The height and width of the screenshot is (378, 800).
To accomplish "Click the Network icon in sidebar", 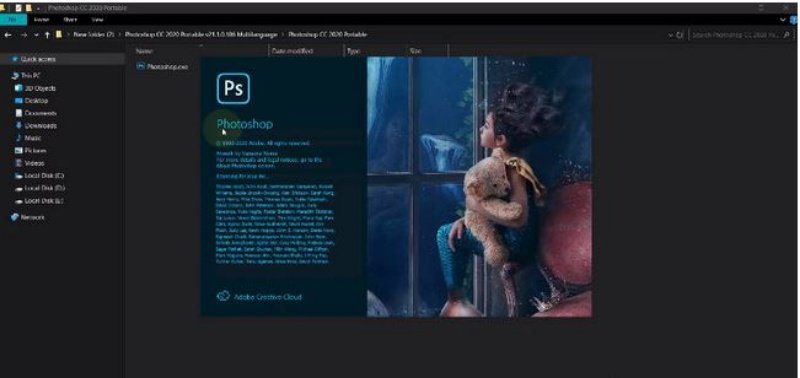I will 15,217.
